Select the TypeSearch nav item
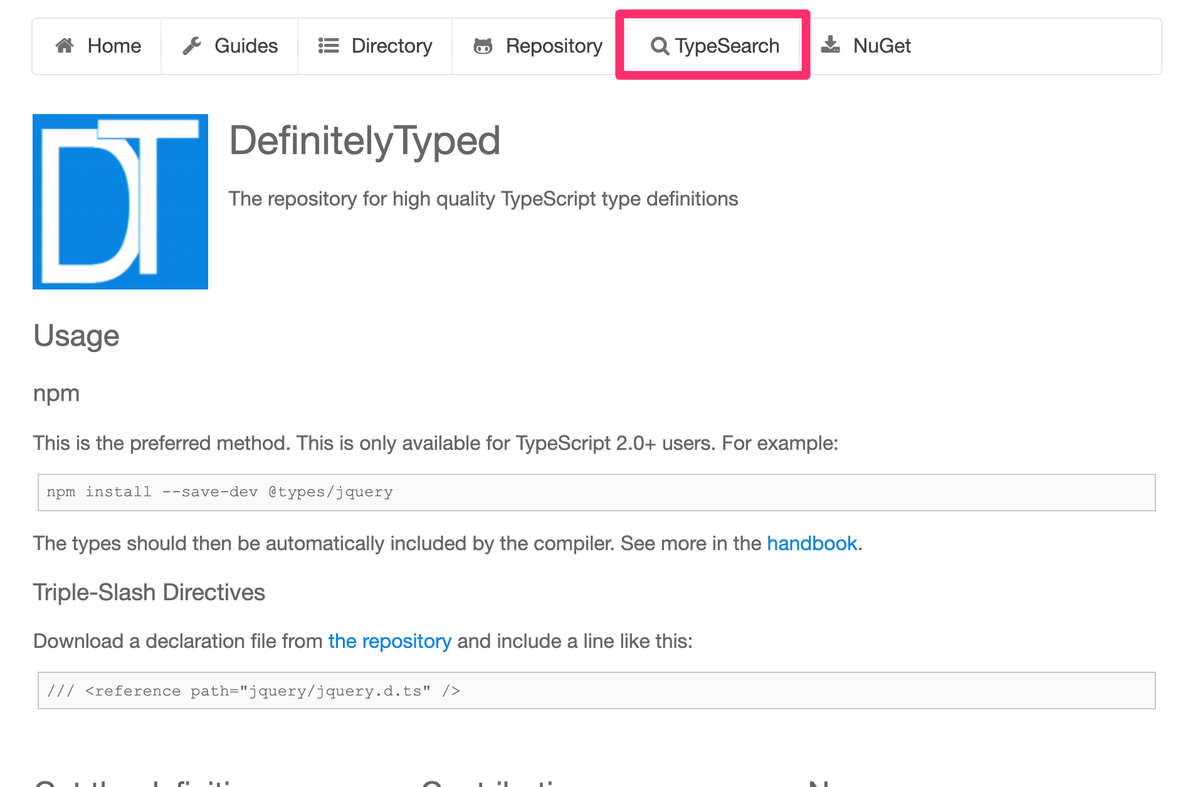 click(713, 46)
